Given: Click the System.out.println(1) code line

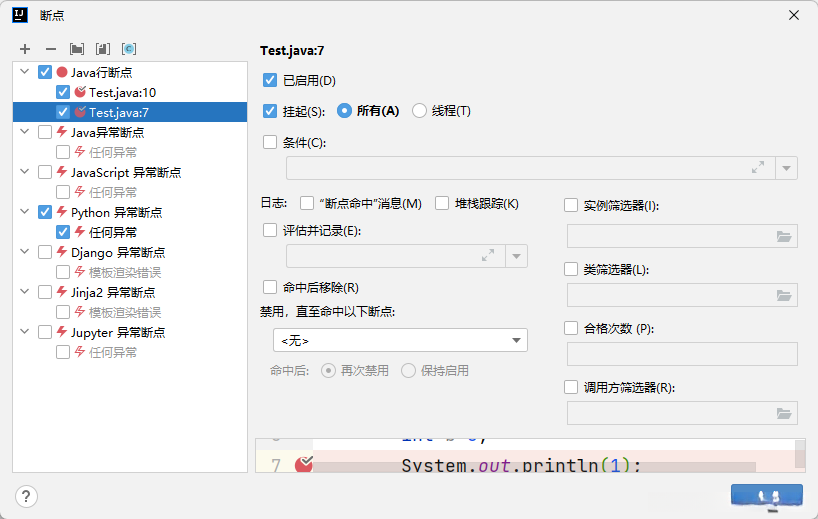Looking at the screenshot, I should (x=521, y=464).
